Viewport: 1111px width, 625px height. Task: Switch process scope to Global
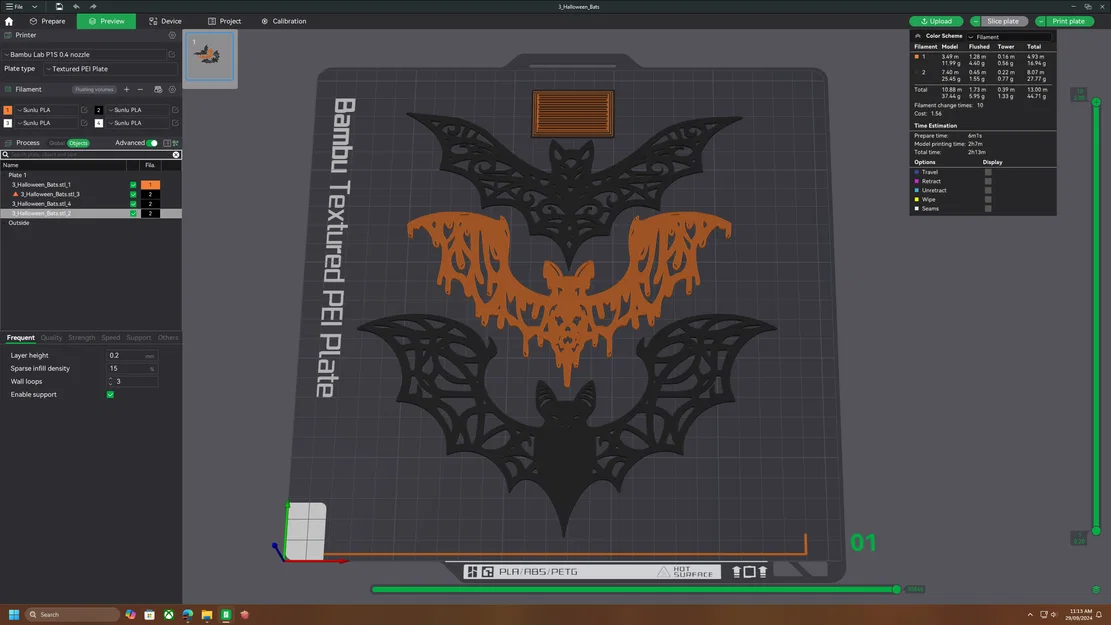(x=57, y=143)
